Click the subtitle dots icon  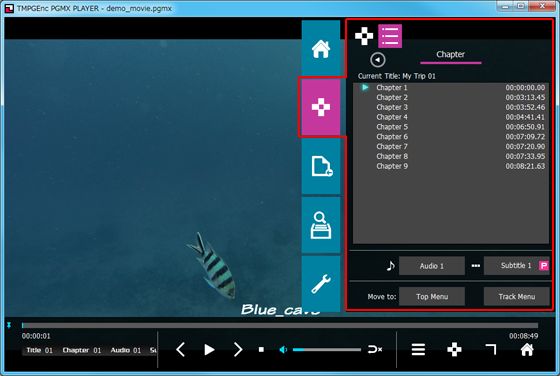tap(475, 266)
